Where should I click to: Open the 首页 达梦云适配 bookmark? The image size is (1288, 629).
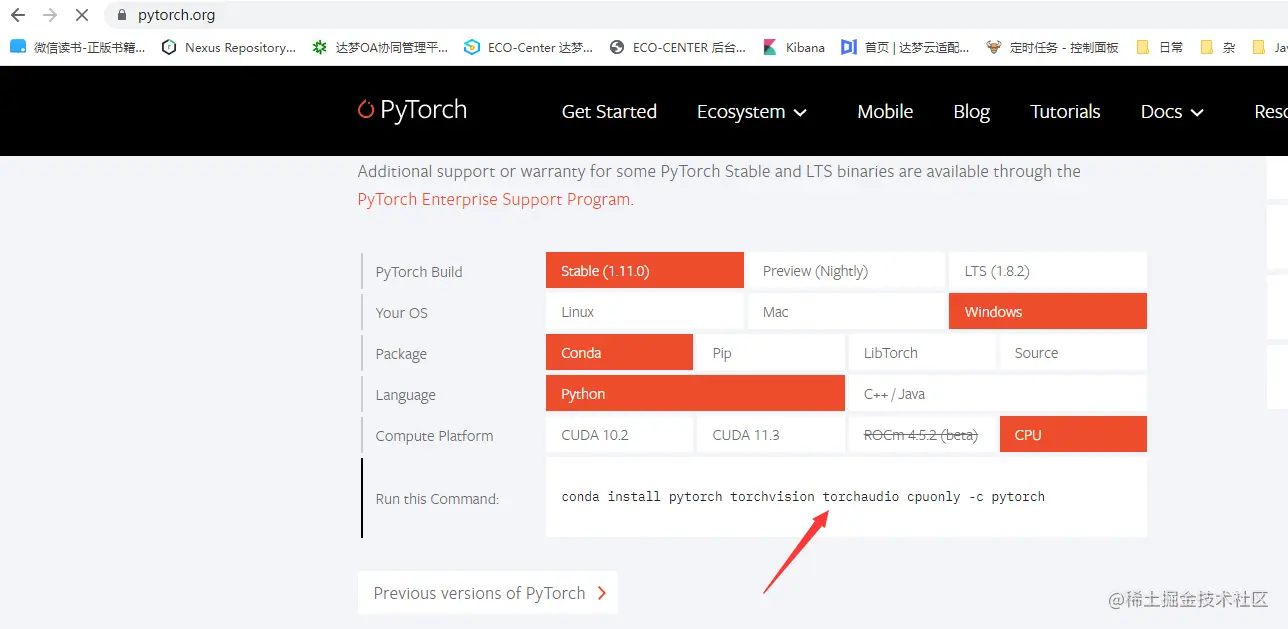(905, 47)
